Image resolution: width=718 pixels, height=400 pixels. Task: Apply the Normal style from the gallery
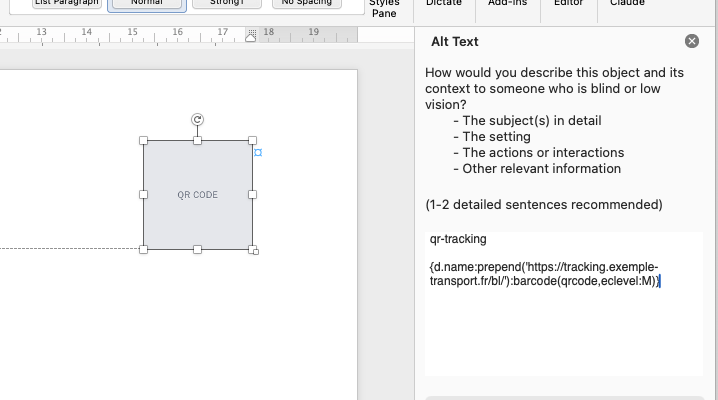[x=147, y=4]
